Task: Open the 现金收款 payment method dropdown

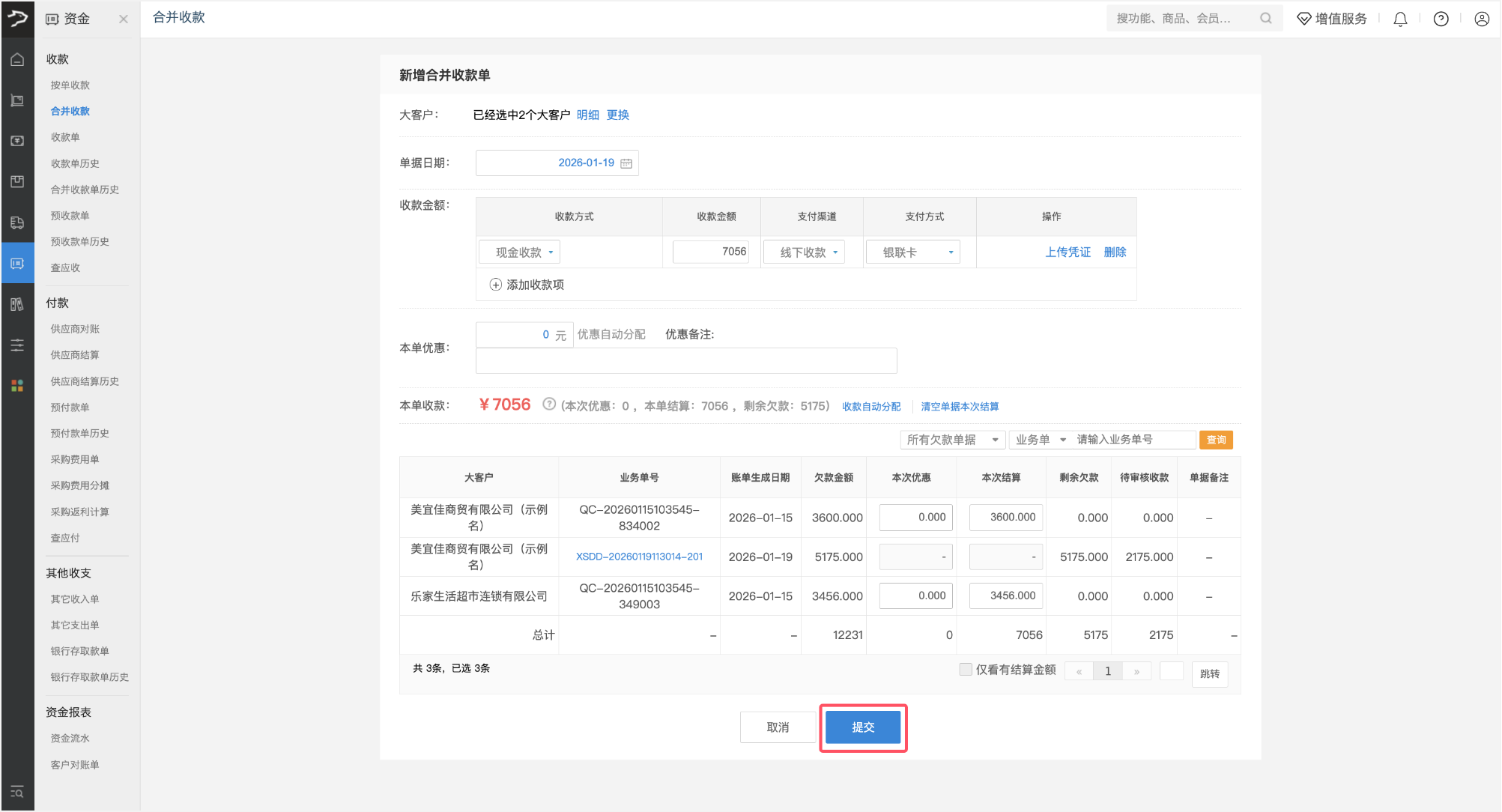Action: pyautogui.click(x=519, y=252)
